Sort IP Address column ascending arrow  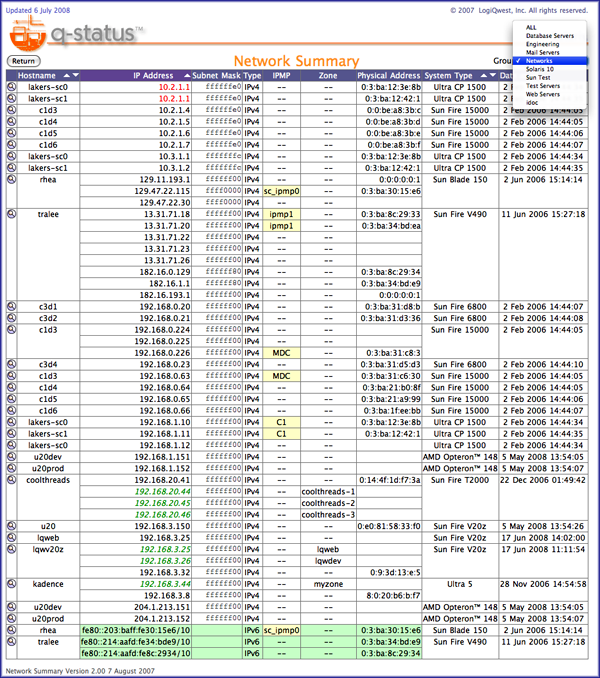[187, 75]
